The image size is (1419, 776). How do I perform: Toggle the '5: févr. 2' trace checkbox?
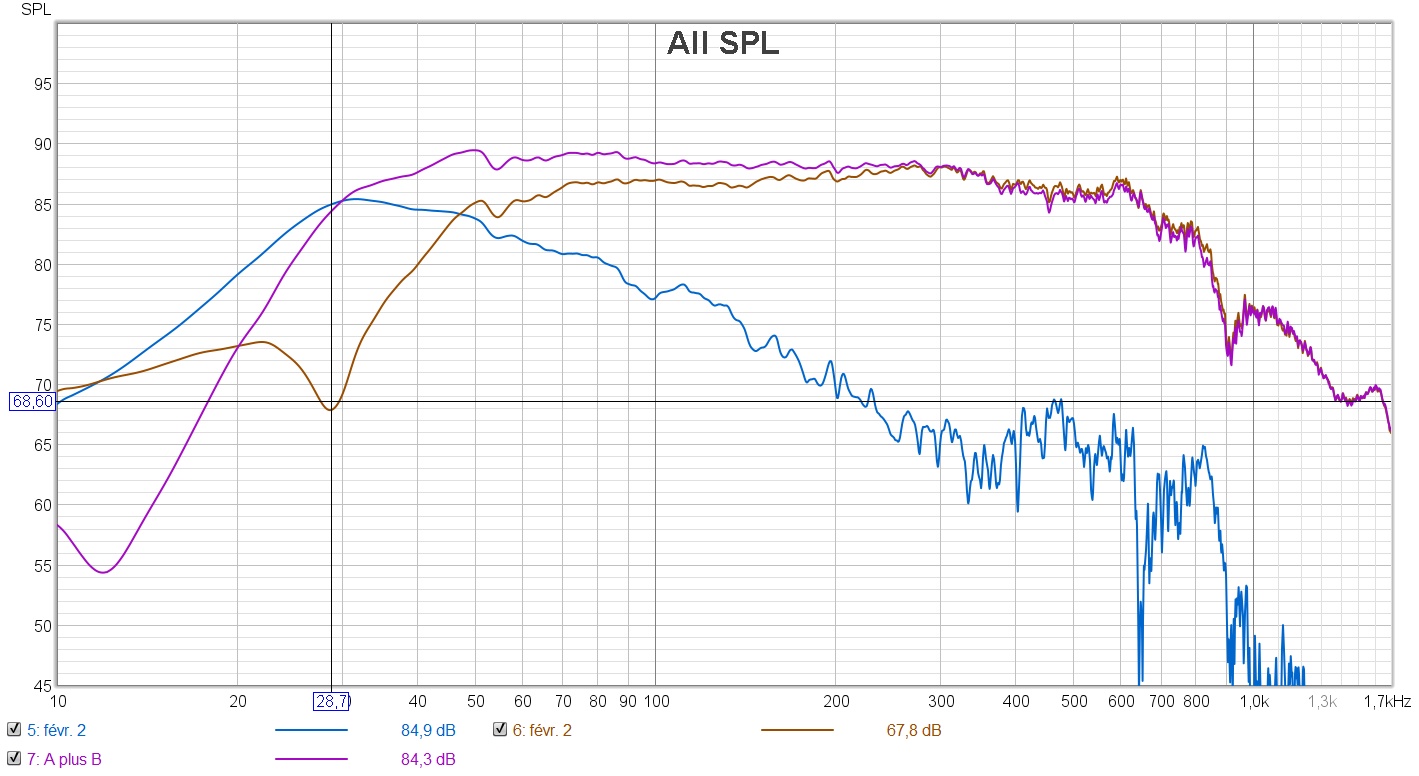tap(14, 730)
